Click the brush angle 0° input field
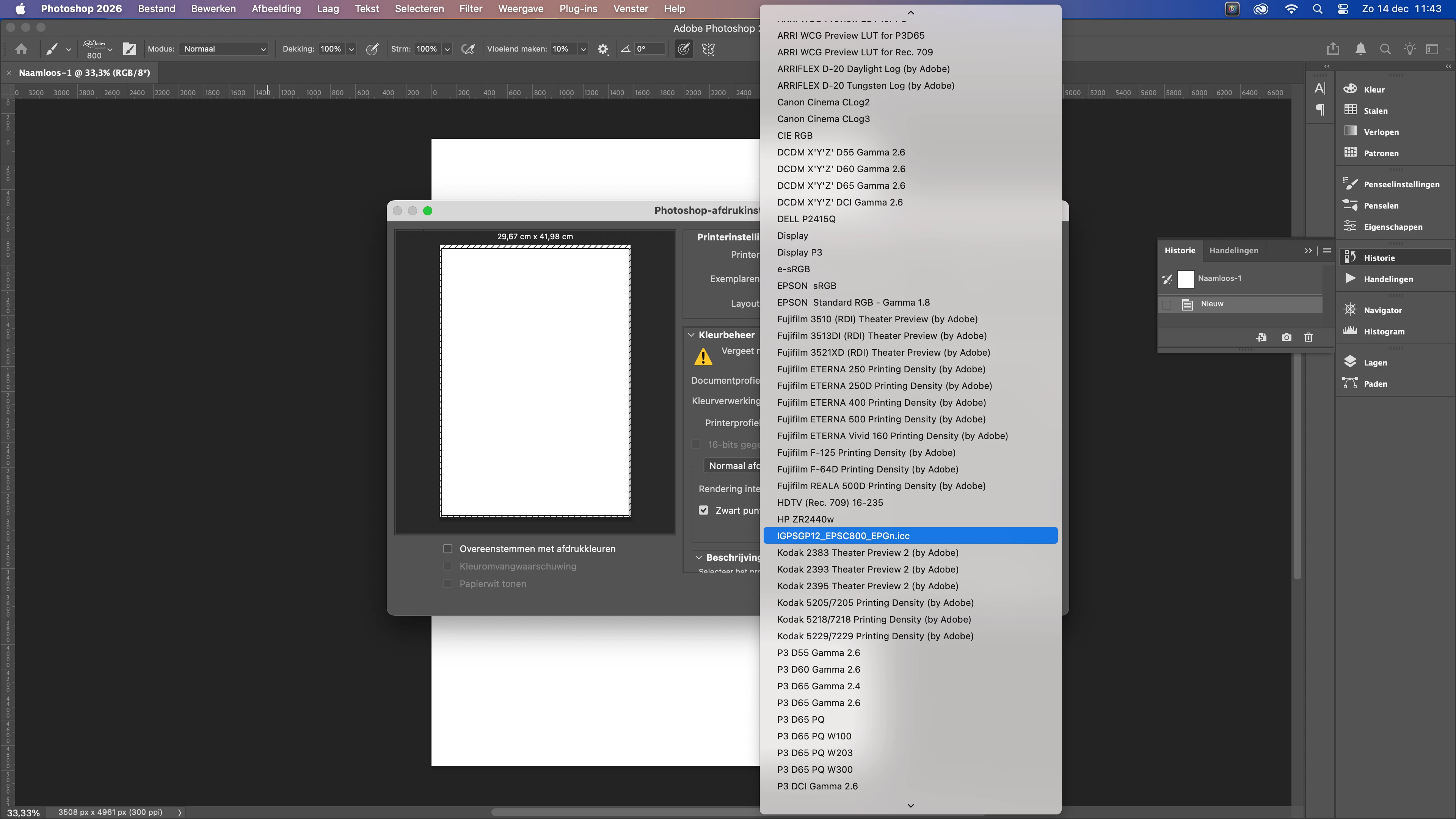This screenshot has height=819, width=1456. [x=649, y=49]
